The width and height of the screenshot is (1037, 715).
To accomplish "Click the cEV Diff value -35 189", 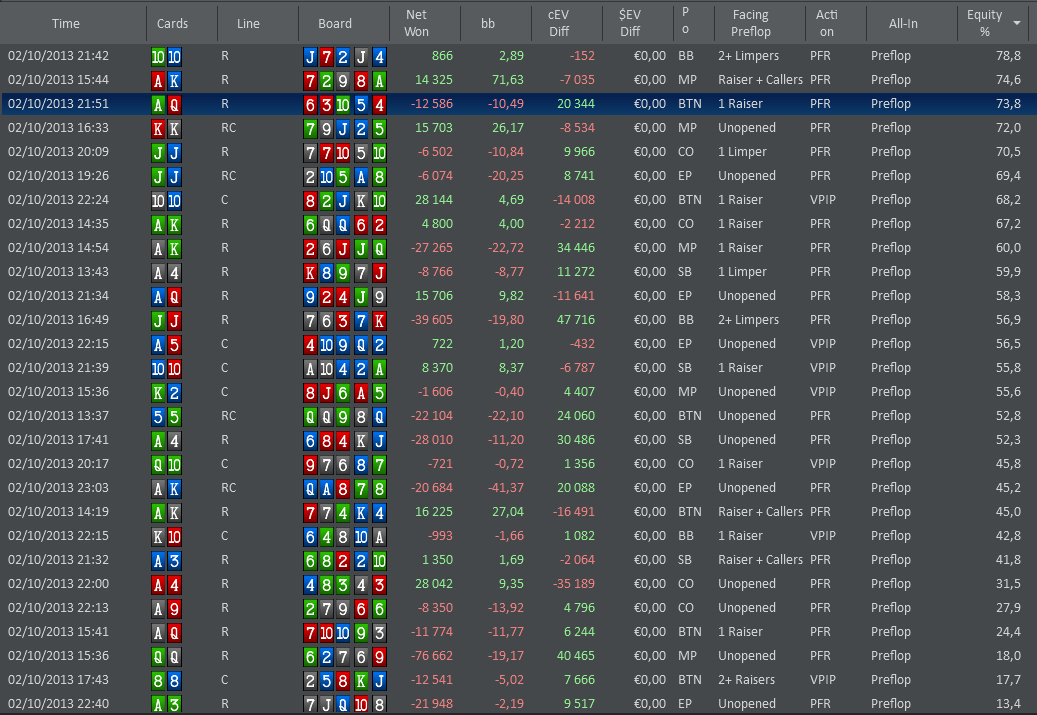I will pyautogui.click(x=574, y=583).
